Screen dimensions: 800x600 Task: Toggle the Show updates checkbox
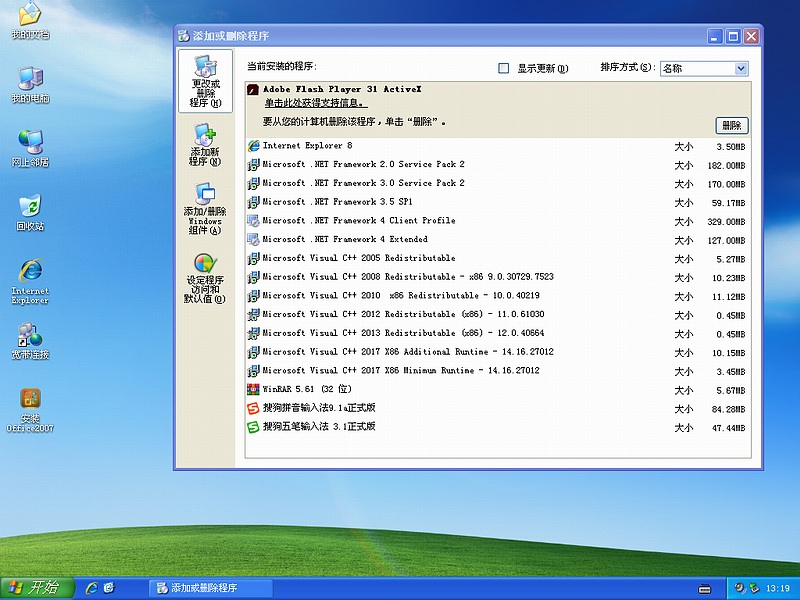point(504,68)
